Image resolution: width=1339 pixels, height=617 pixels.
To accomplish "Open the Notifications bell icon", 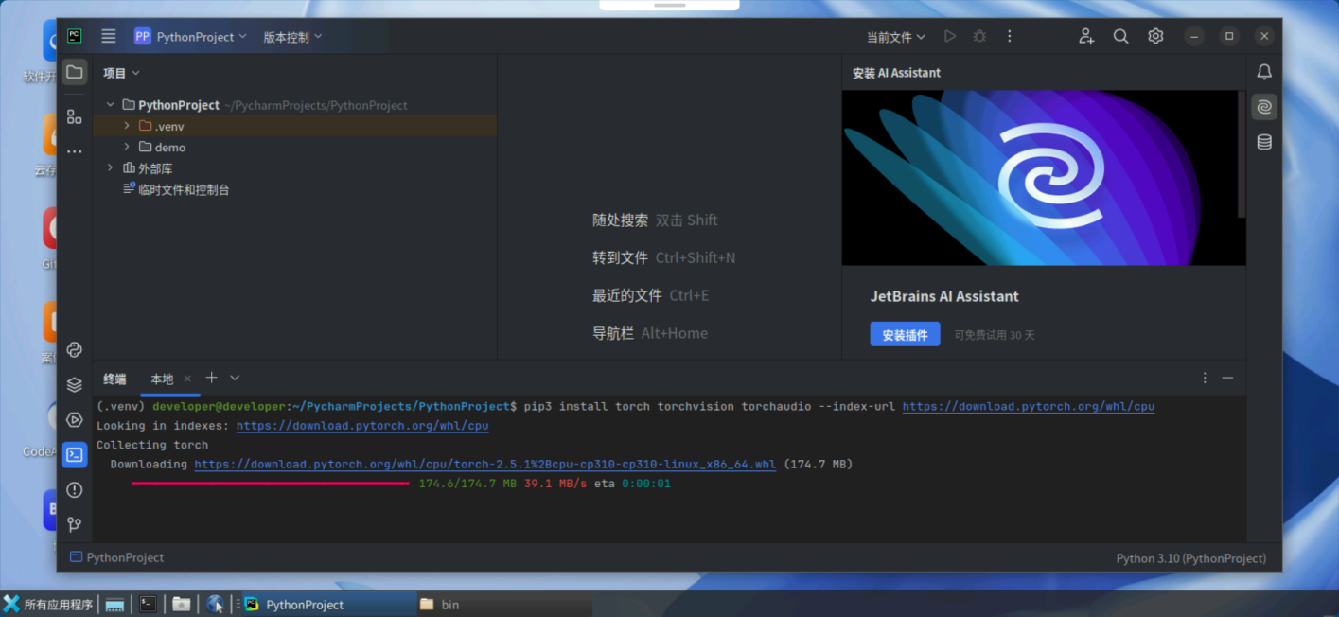I will pyautogui.click(x=1265, y=72).
